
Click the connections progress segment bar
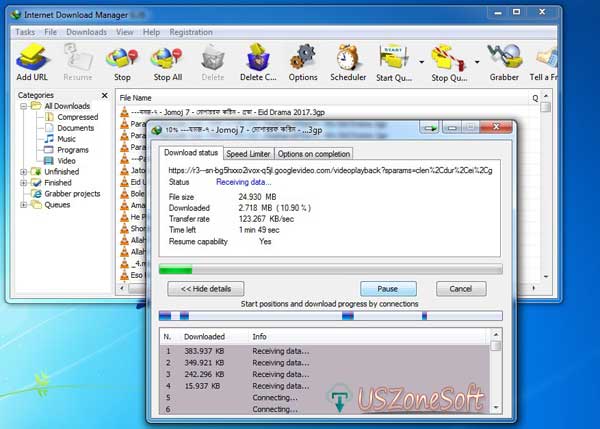tap(331, 316)
